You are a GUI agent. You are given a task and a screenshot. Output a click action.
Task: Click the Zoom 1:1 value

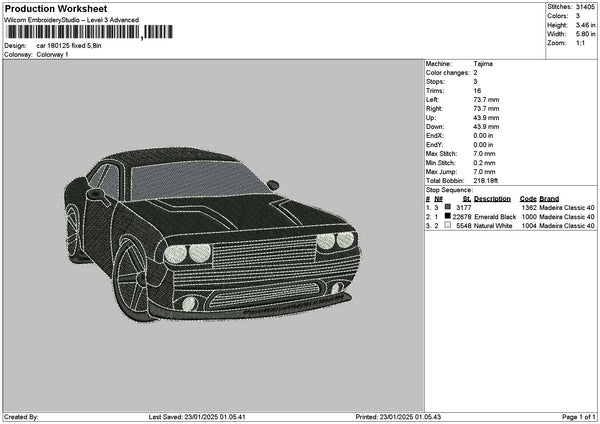[x=579, y=43]
